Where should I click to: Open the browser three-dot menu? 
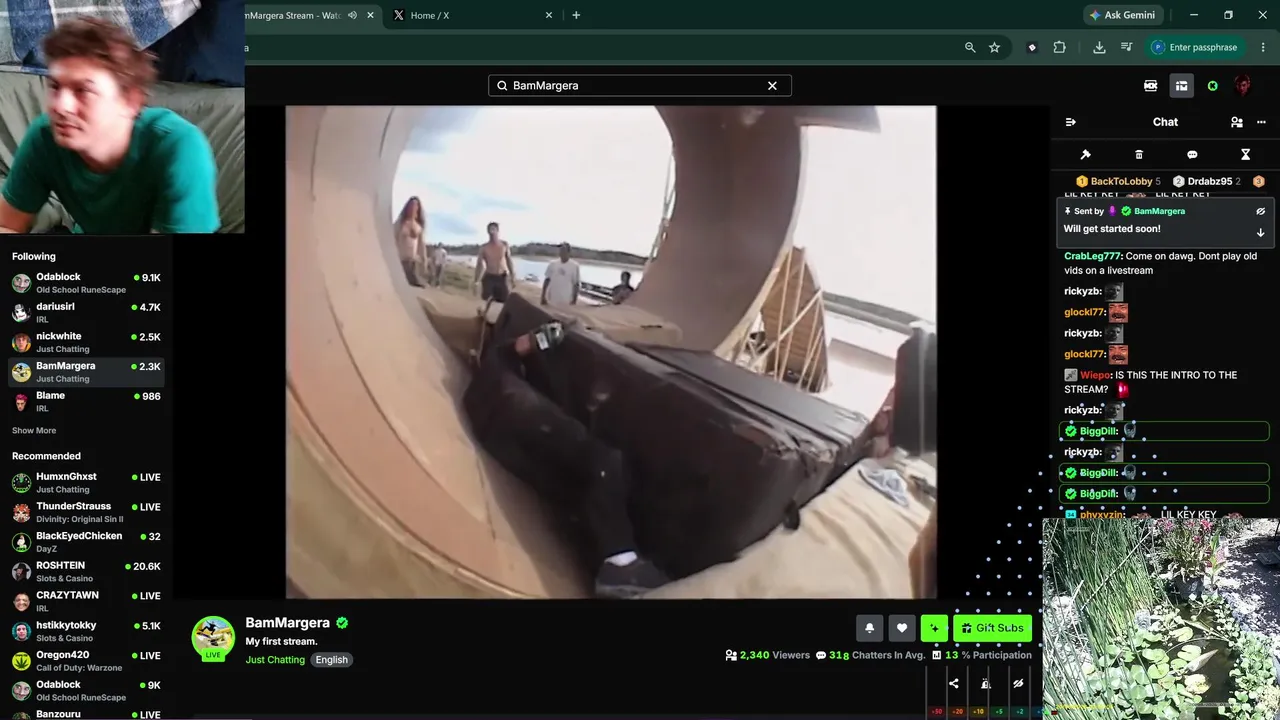point(1264,47)
